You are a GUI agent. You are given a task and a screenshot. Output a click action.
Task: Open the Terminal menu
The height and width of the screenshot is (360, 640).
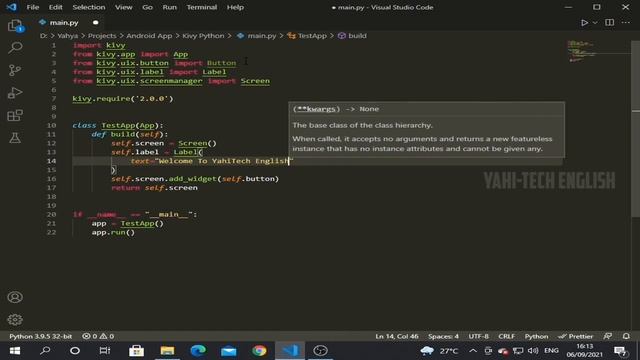click(202, 7)
